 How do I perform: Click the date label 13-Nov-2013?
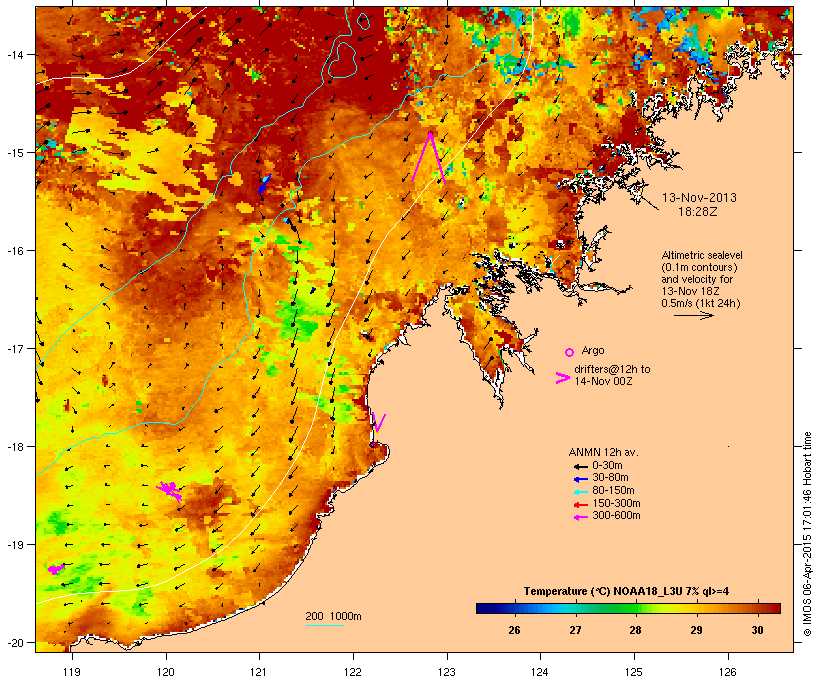pyautogui.click(x=699, y=198)
